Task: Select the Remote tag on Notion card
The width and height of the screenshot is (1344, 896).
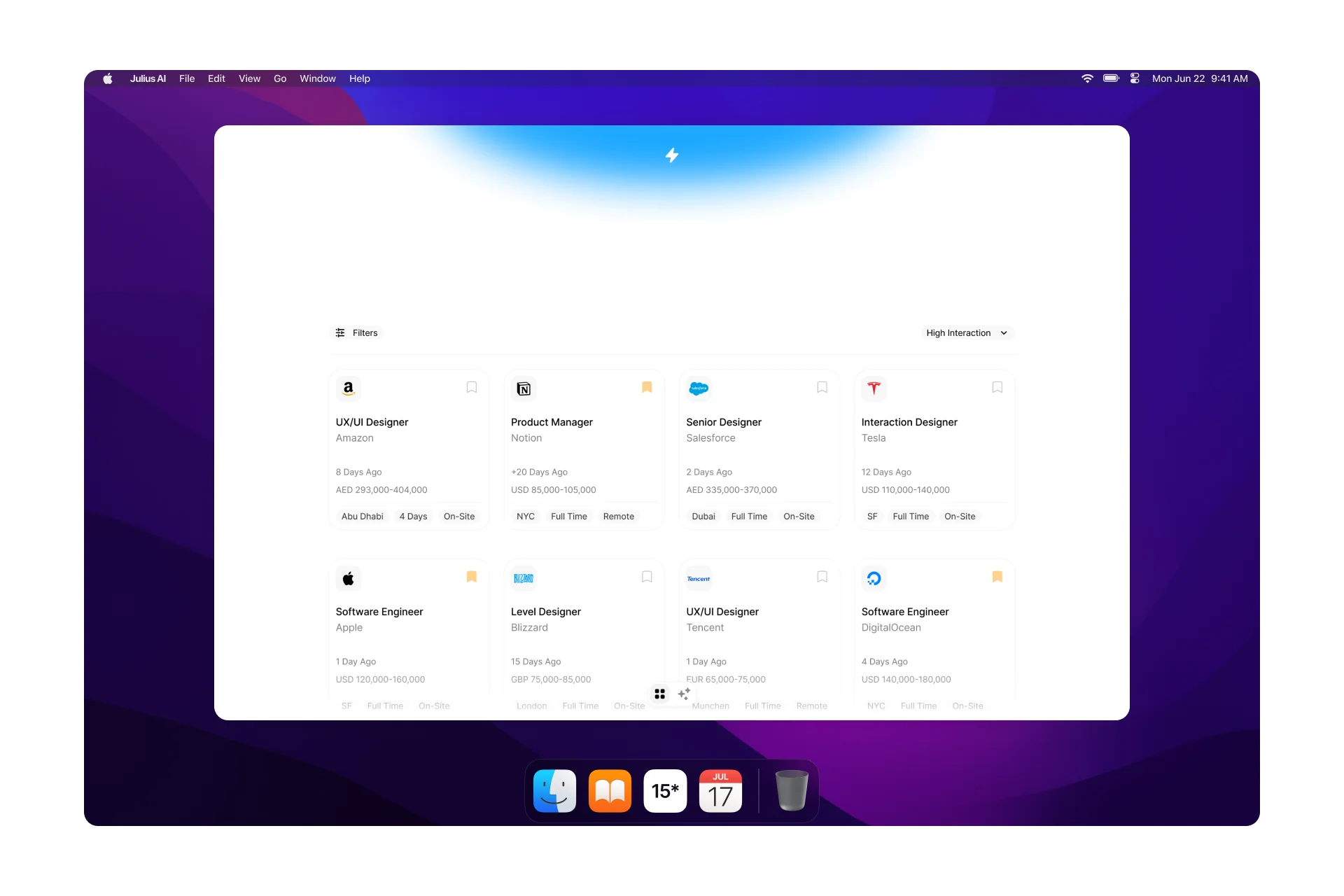Action: [619, 517]
